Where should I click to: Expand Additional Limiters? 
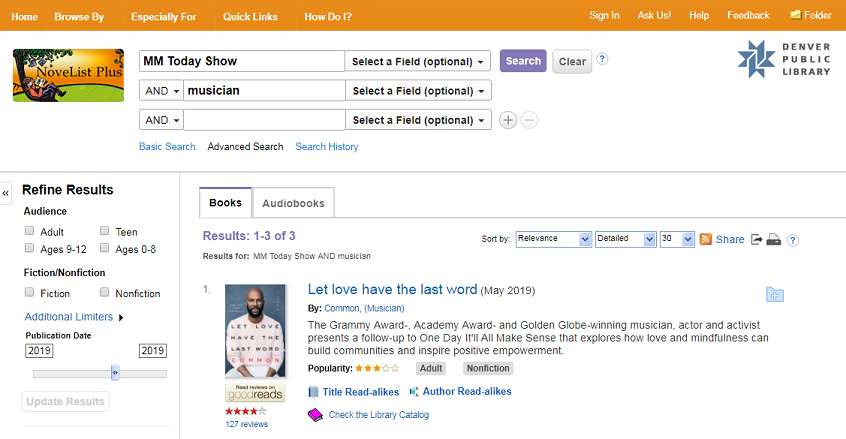coord(75,317)
